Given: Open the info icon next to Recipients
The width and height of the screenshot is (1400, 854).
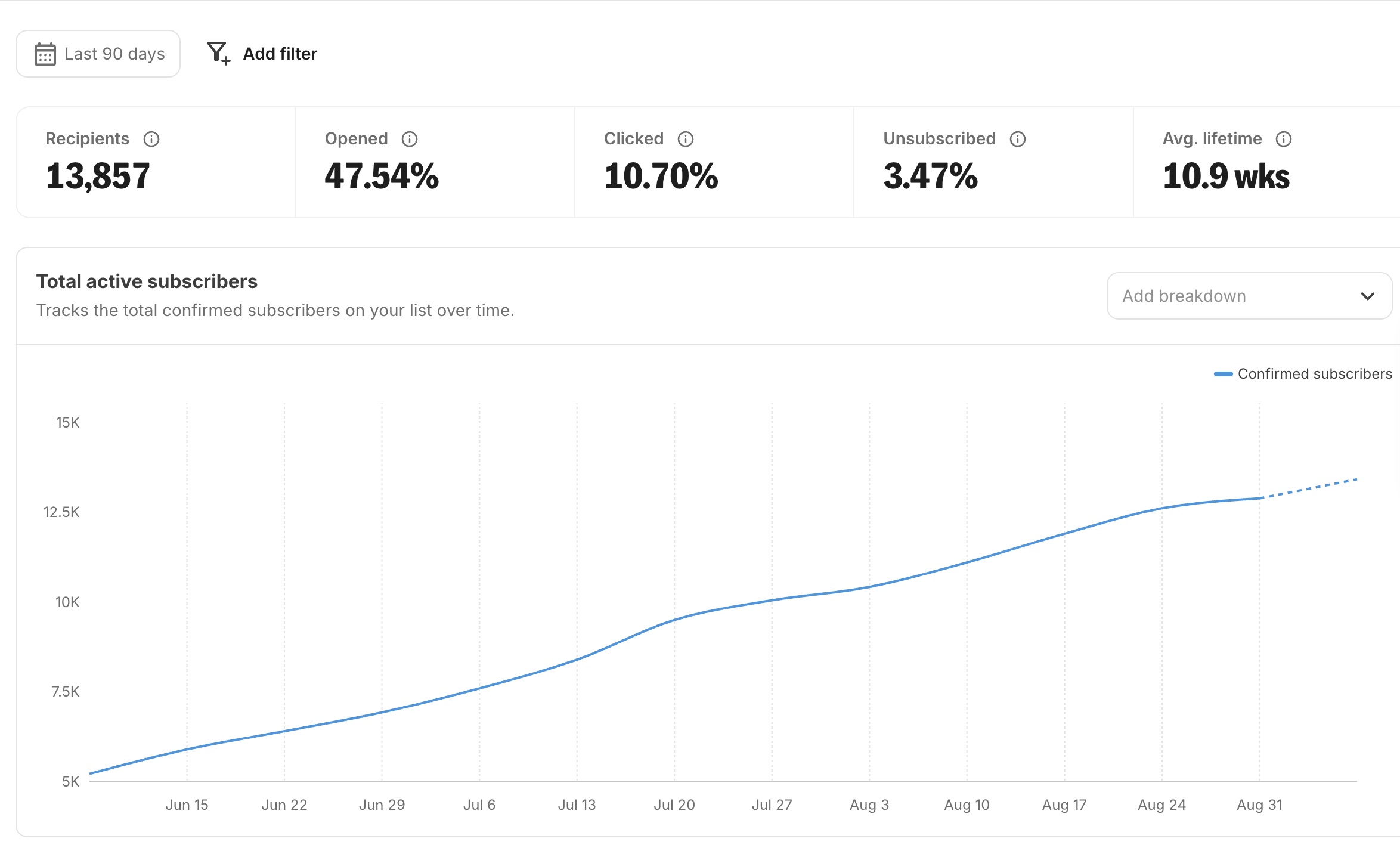Looking at the screenshot, I should click(x=151, y=139).
